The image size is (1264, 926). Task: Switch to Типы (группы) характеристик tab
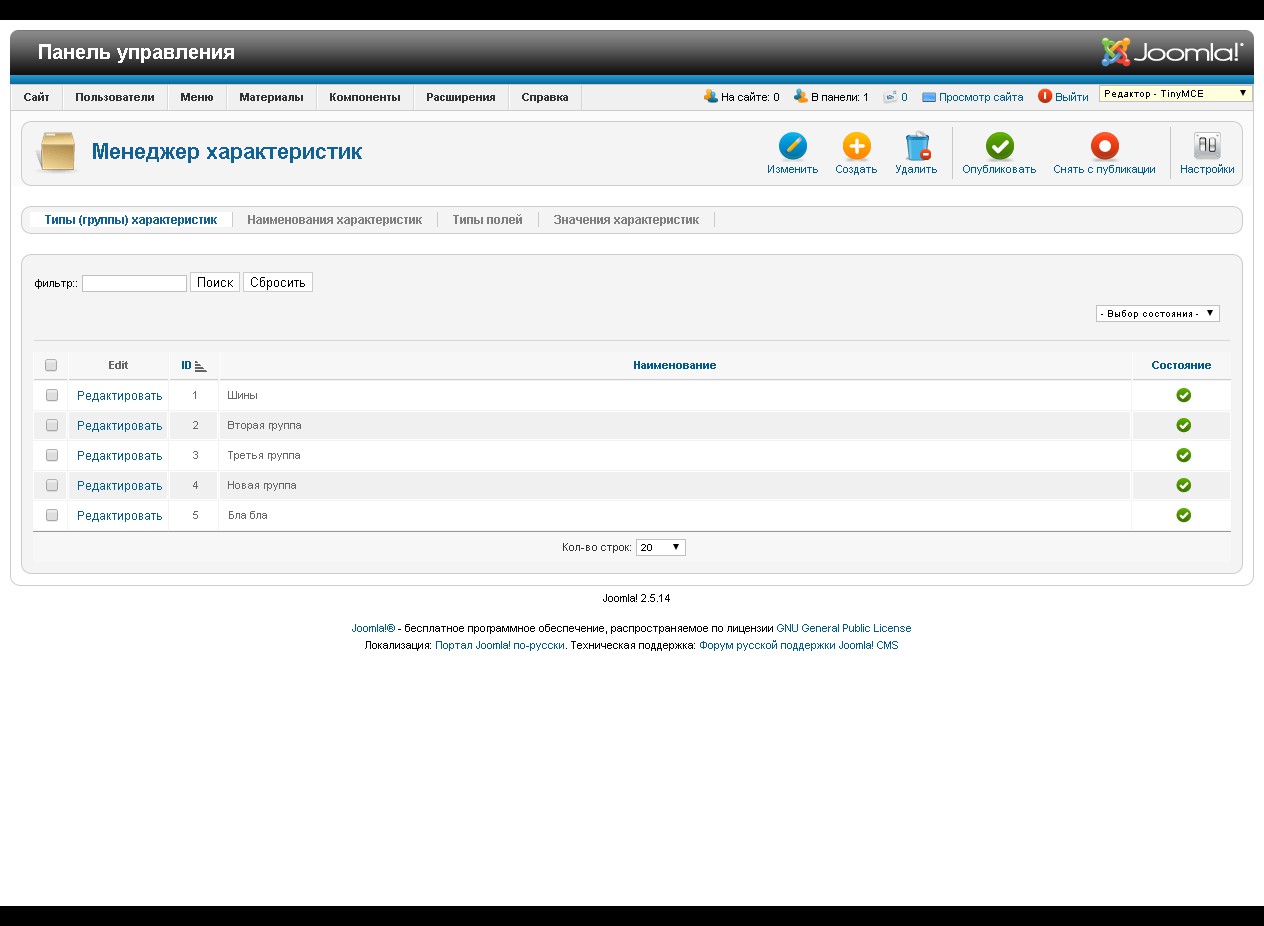tap(131, 220)
